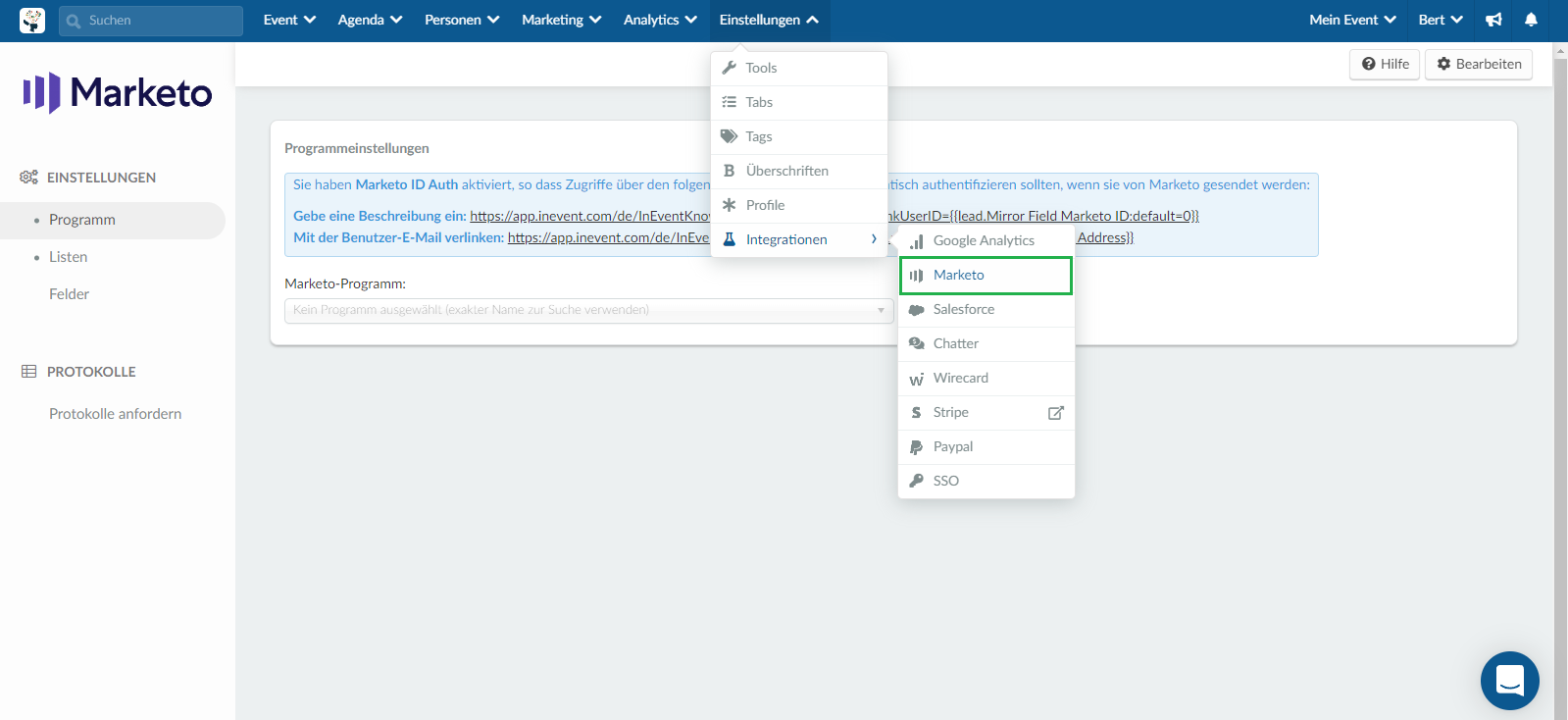1568x720 pixels.
Task: Click the Marketo logo in the sidebar
Action: coord(118,93)
